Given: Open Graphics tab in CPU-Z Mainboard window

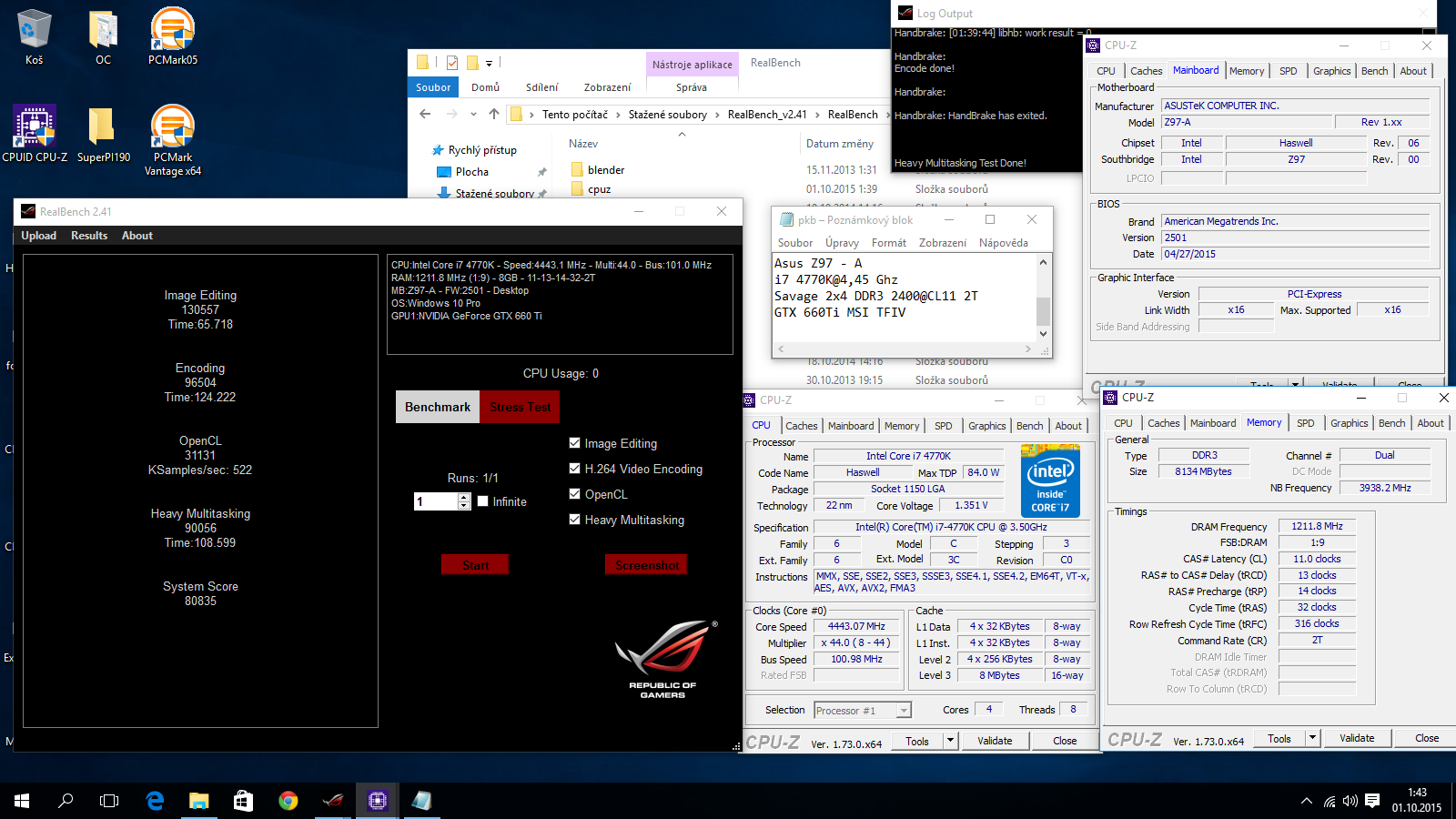Looking at the screenshot, I should point(1331,71).
